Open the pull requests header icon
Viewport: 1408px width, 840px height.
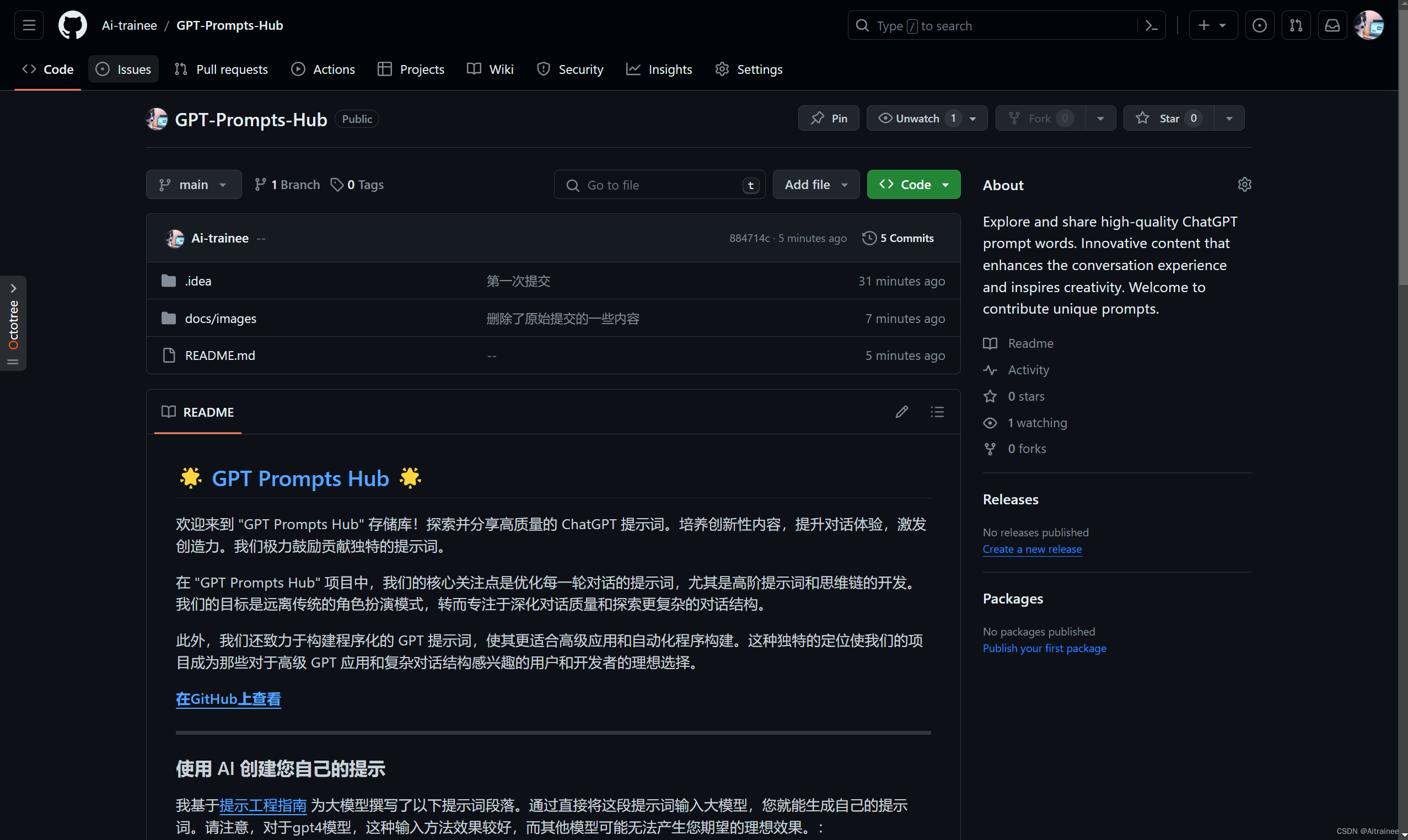tap(1296, 25)
